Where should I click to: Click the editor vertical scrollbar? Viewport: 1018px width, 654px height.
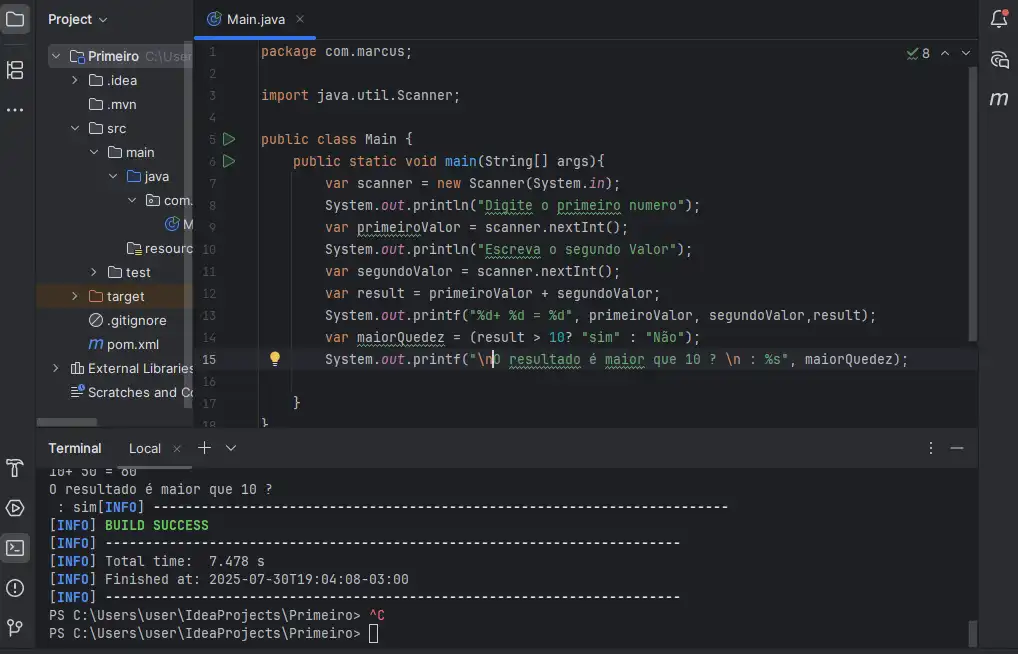973,203
